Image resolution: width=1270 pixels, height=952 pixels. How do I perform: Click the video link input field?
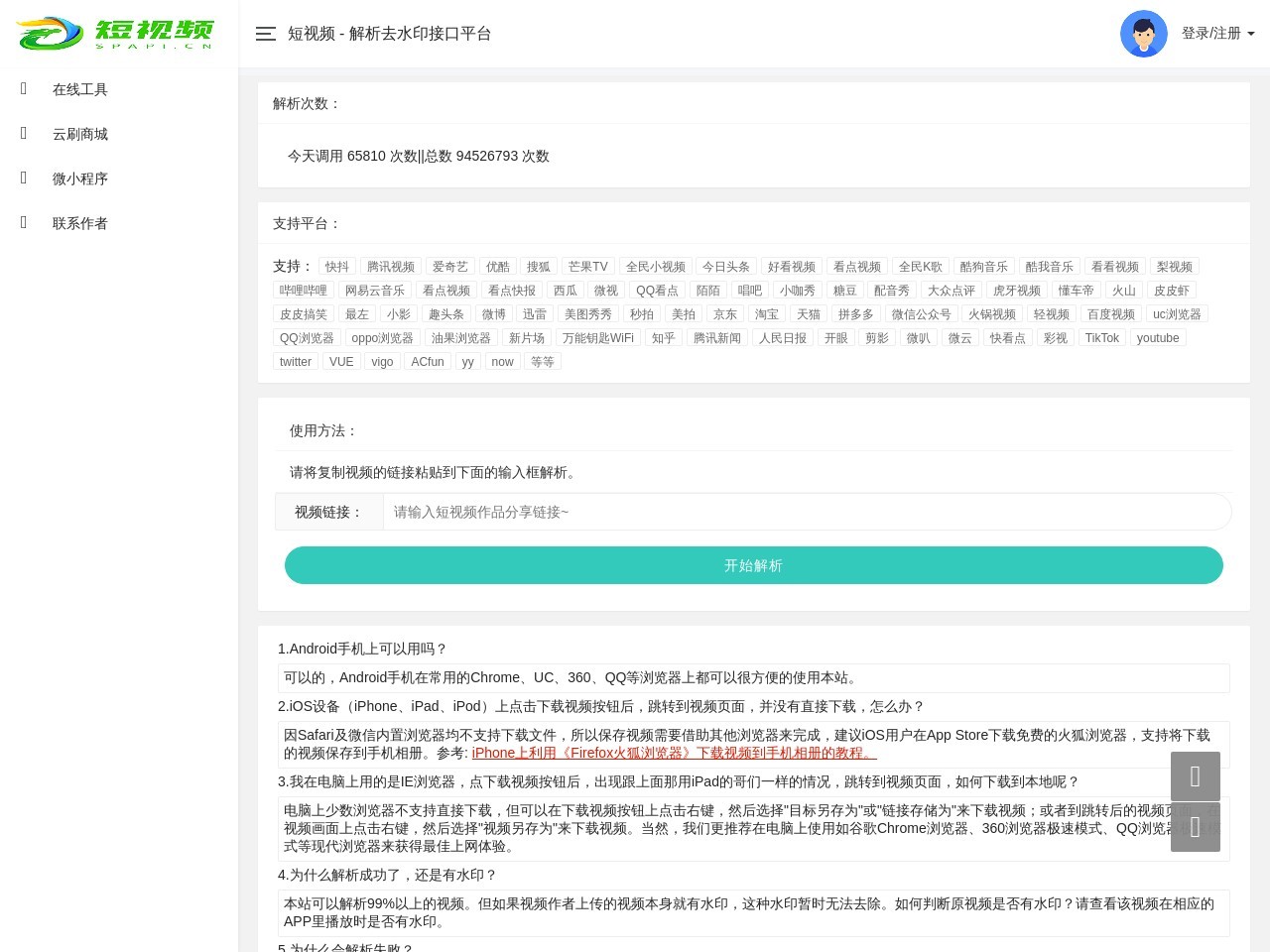tap(807, 512)
